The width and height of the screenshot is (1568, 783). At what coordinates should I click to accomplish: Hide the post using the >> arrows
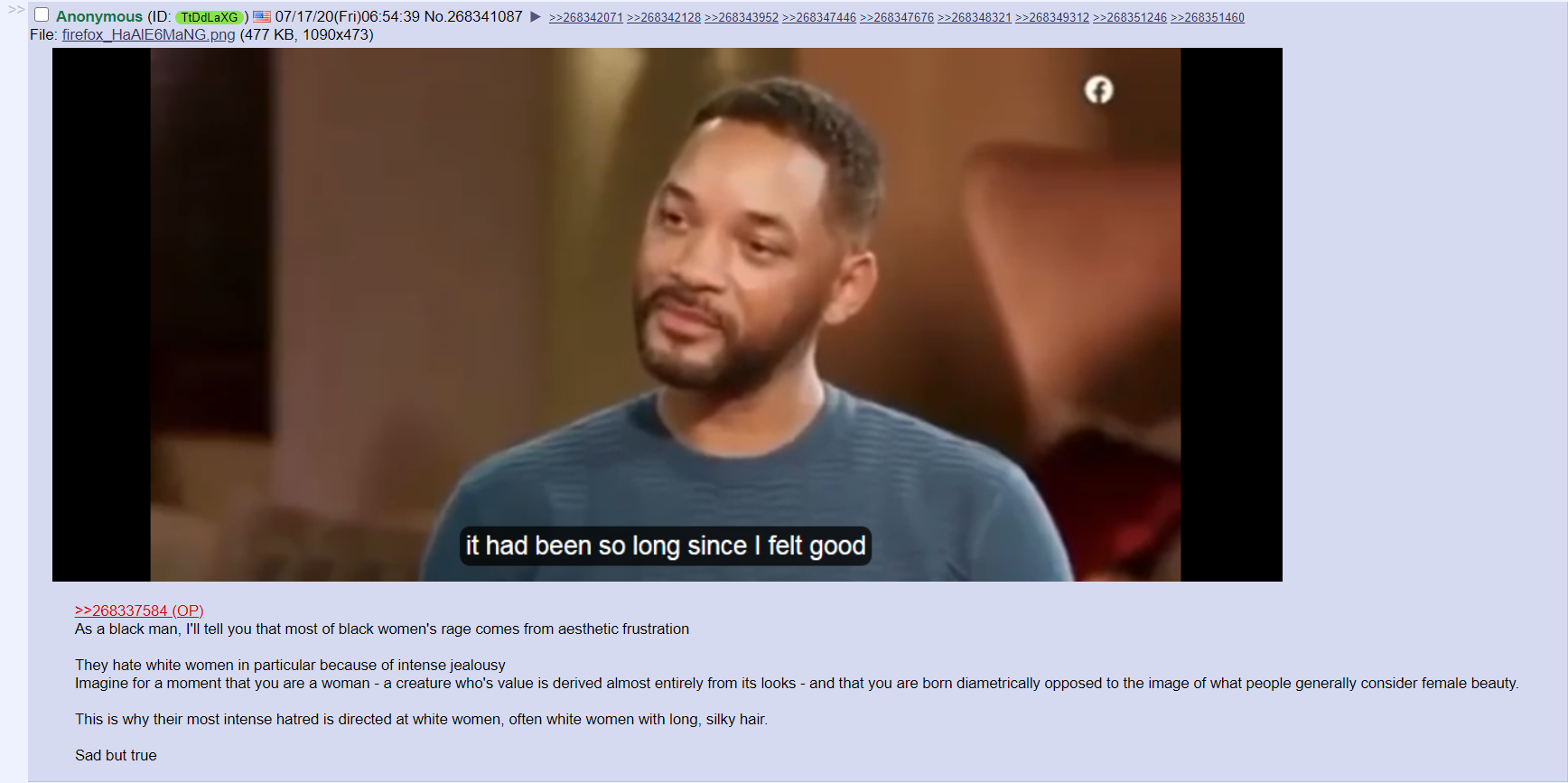pyautogui.click(x=16, y=10)
